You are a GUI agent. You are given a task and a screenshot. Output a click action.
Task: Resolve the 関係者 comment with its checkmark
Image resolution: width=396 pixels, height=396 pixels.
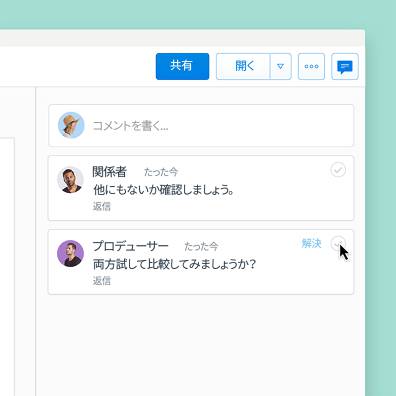tap(338, 170)
